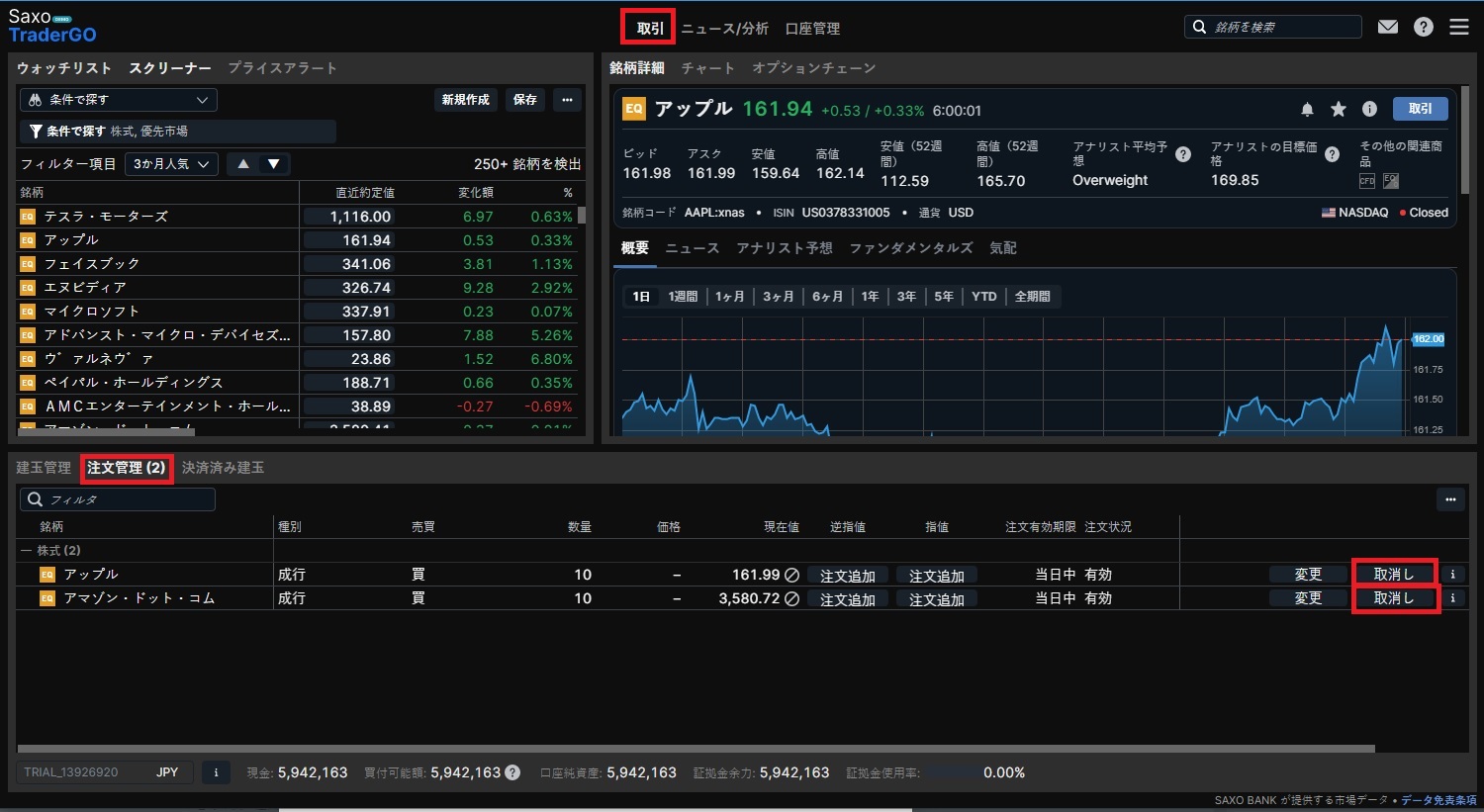Click 変更 for the Apple order
The image size is (1484, 812).
[1308, 575]
